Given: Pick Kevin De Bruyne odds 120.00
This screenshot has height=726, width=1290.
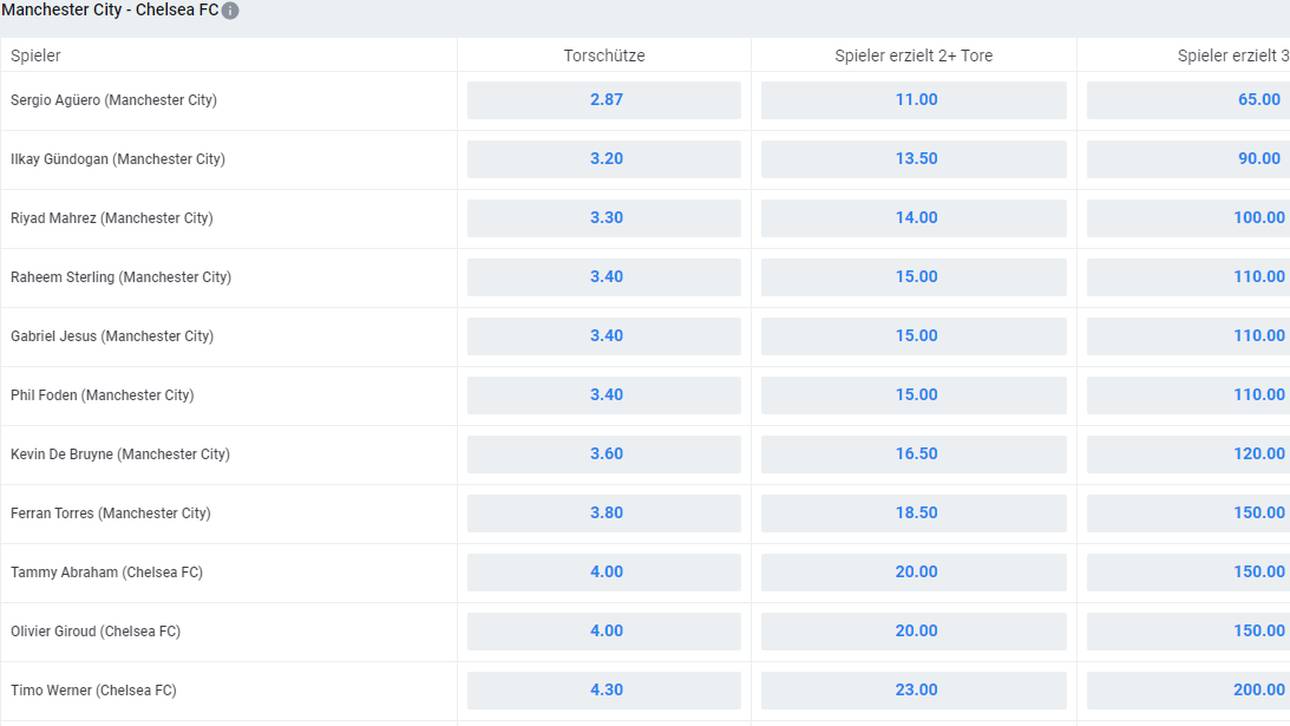Looking at the screenshot, I should click(1188, 454).
